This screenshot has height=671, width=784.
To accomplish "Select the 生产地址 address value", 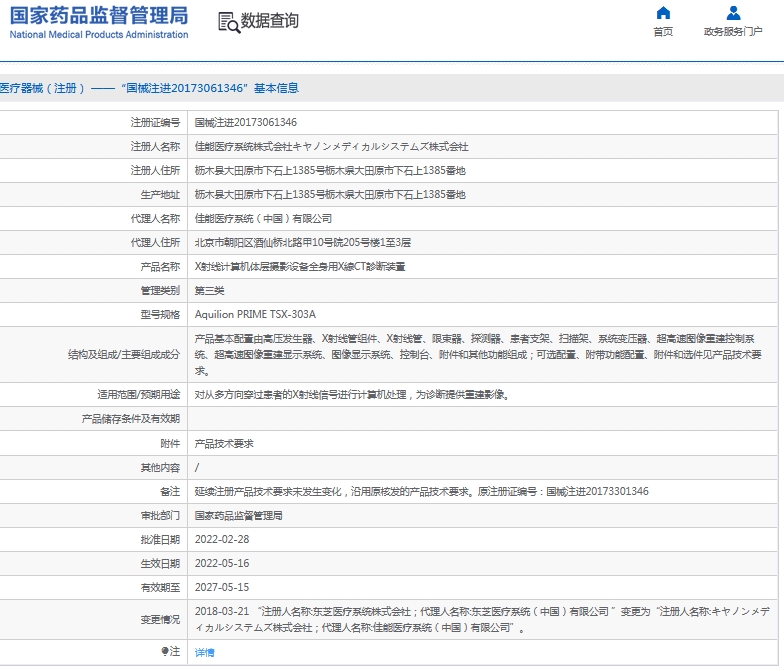I will click(x=330, y=194).
